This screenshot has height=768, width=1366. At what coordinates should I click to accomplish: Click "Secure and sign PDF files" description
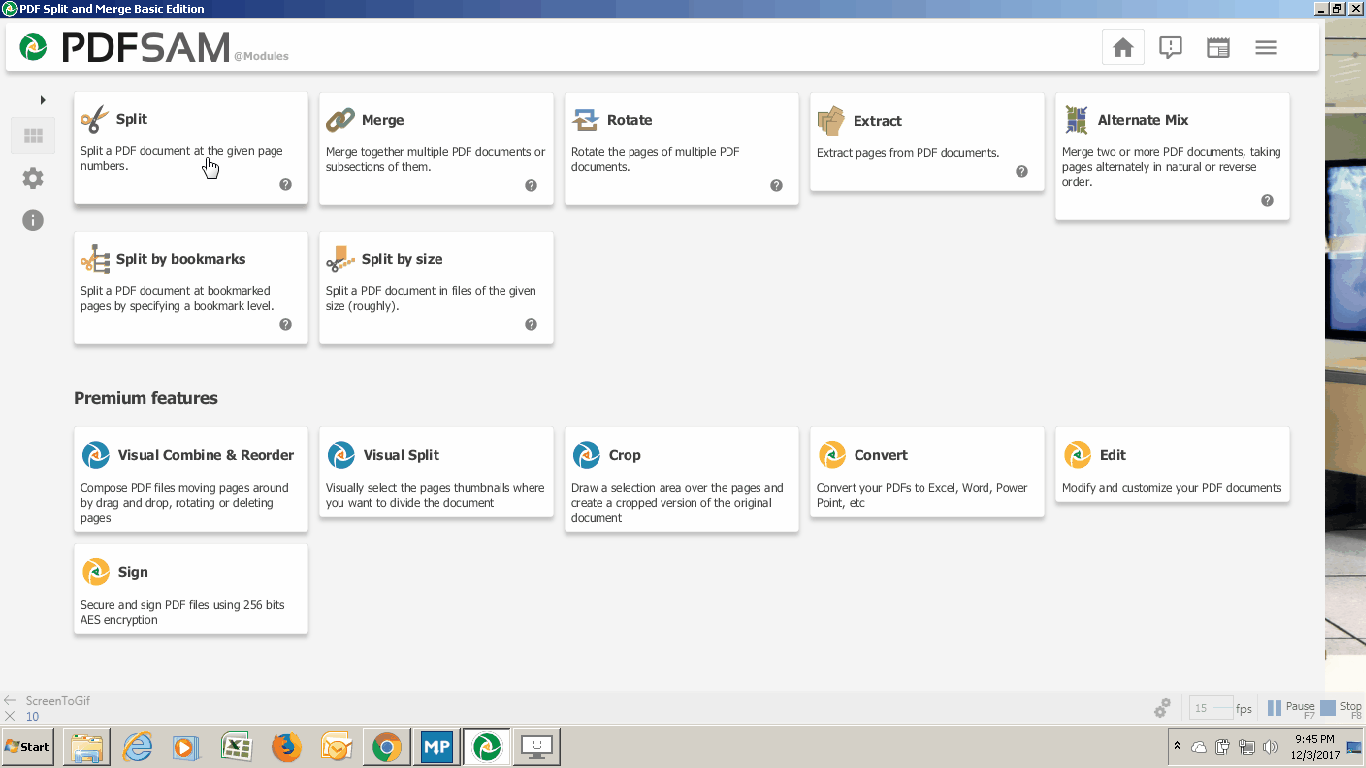coord(182,612)
